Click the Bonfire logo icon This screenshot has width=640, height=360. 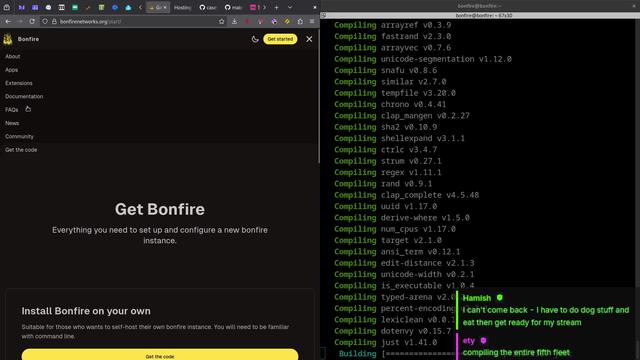8,39
